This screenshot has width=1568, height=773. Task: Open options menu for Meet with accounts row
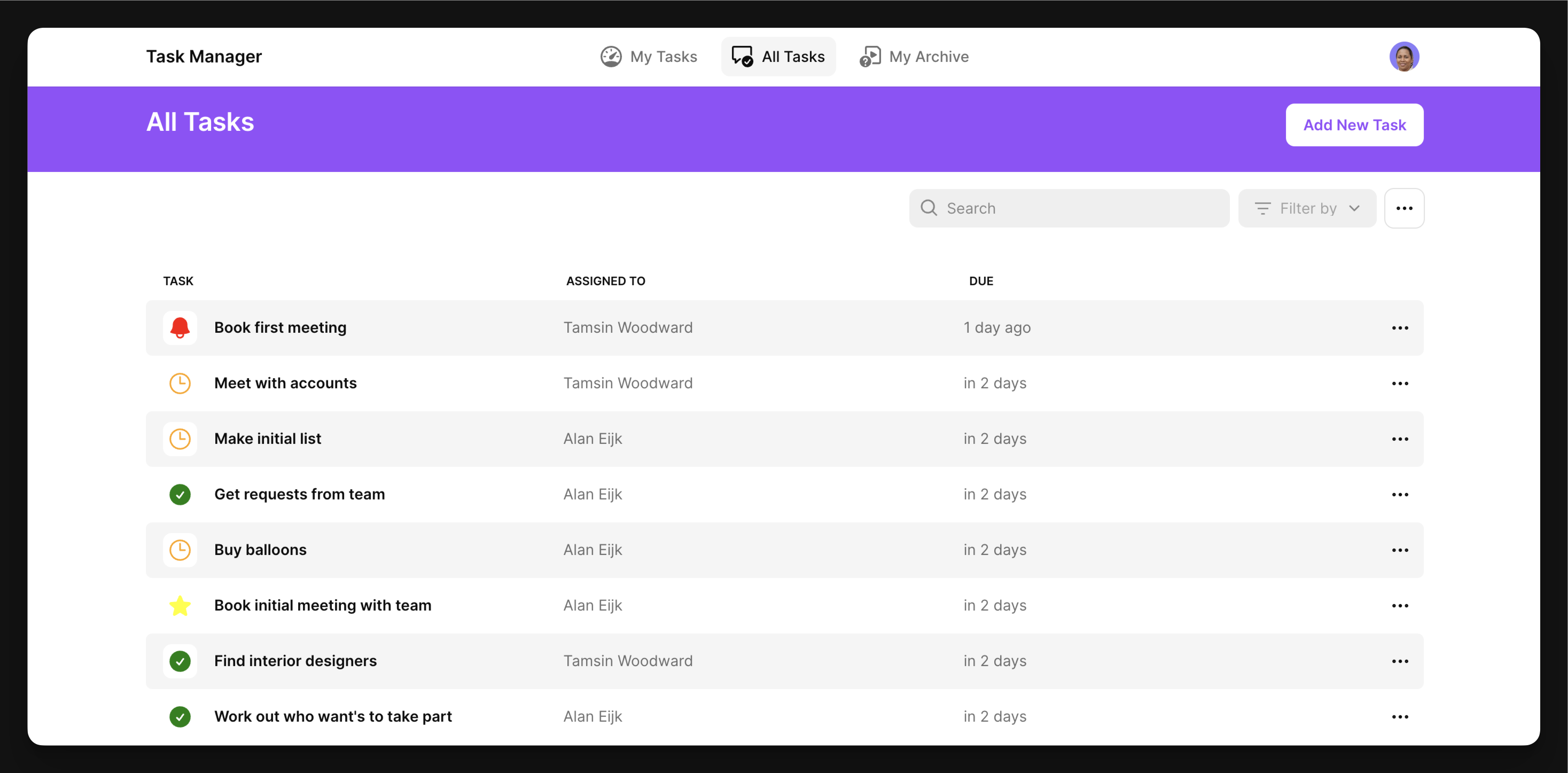point(1399,384)
